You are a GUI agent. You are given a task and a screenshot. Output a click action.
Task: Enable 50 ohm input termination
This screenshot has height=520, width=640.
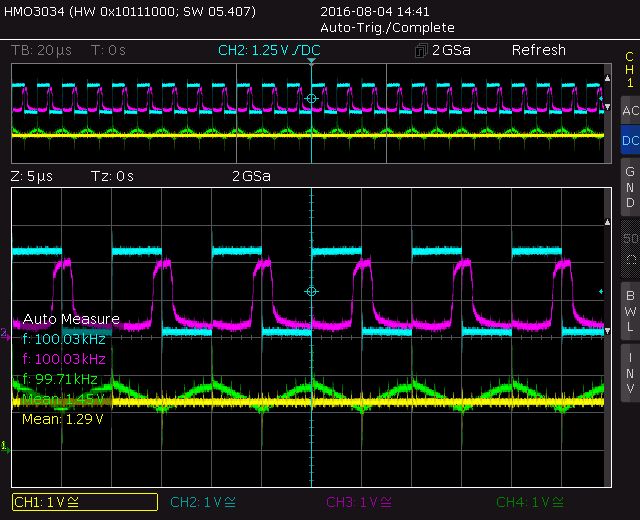tap(629, 248)
